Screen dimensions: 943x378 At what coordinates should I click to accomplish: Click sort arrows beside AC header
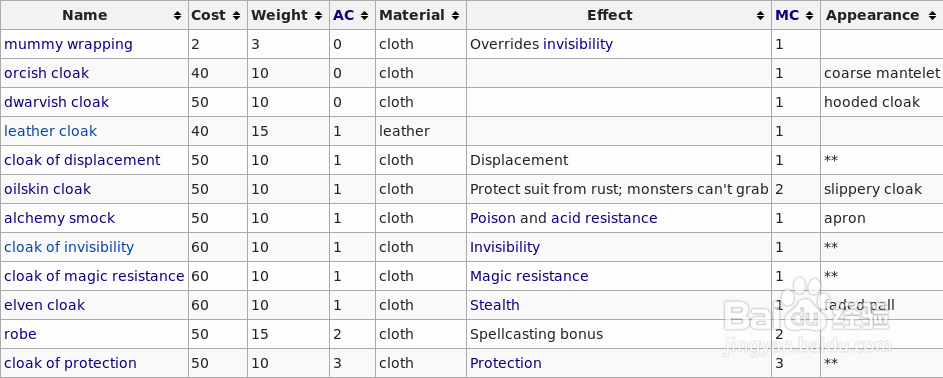pyautogui.click(x=364, y=16)
